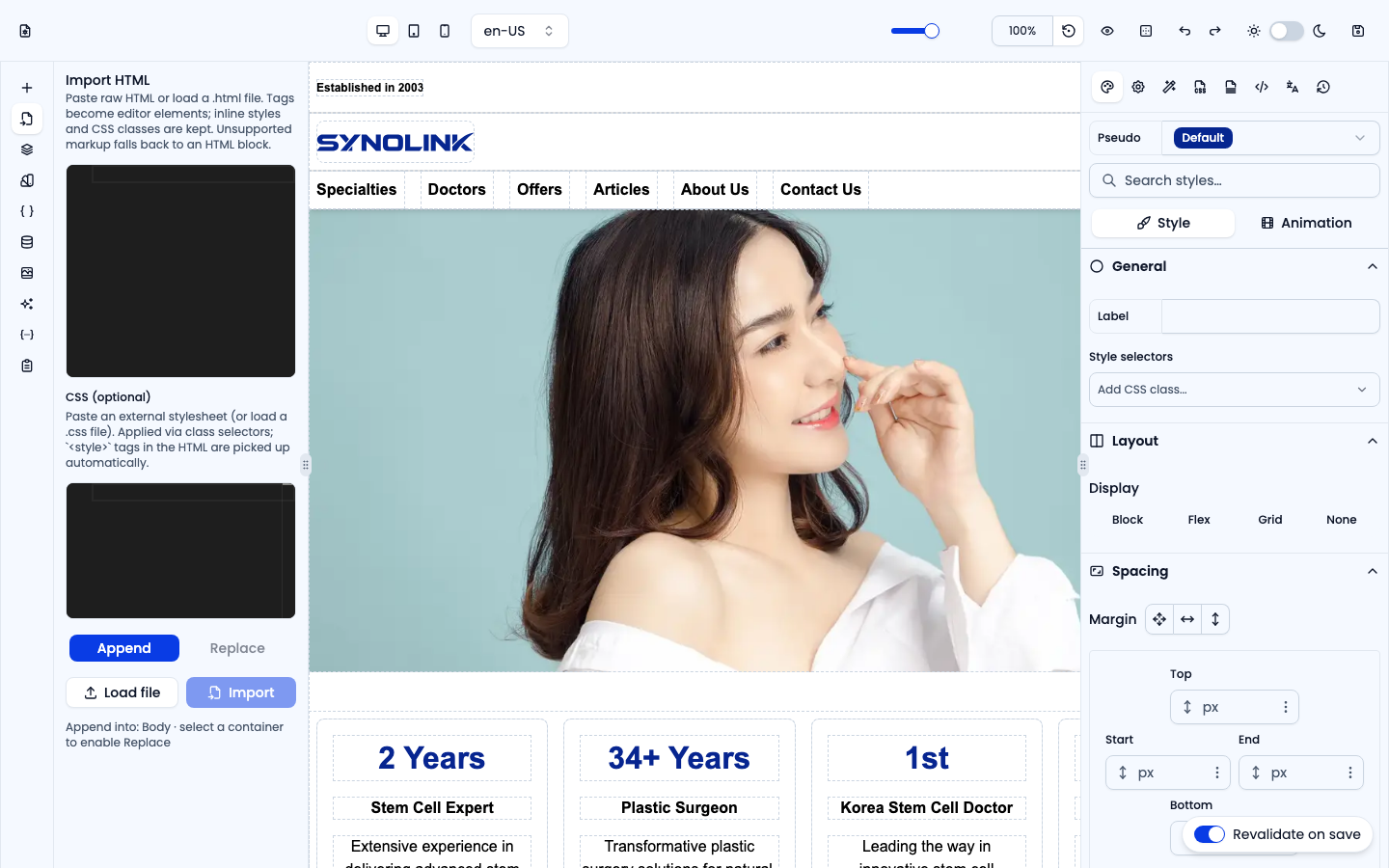Select Flex display option
The height and width of the screenshot is (868, 1389).
pyautogui.click(x=1199, y=520)
